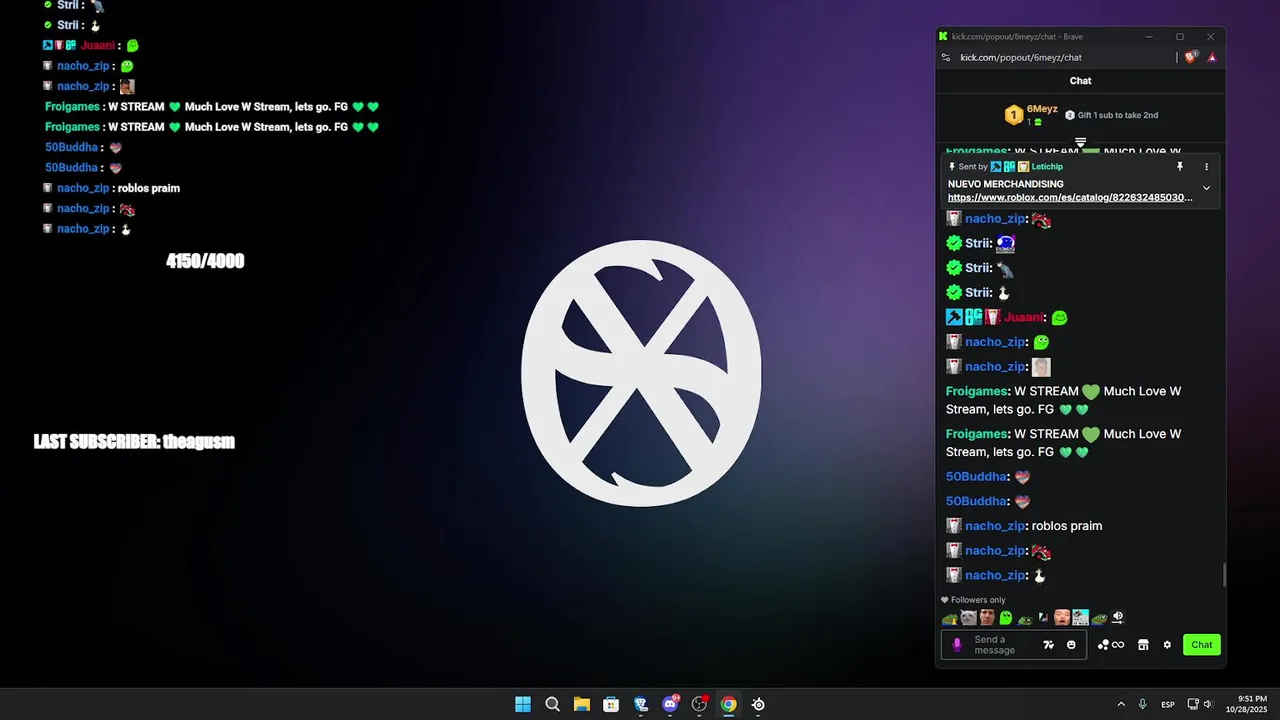Viewport: 1280px width, 720px height.
Task: Switch to Brave browser in the taskbar
Action: pos(641,704)
